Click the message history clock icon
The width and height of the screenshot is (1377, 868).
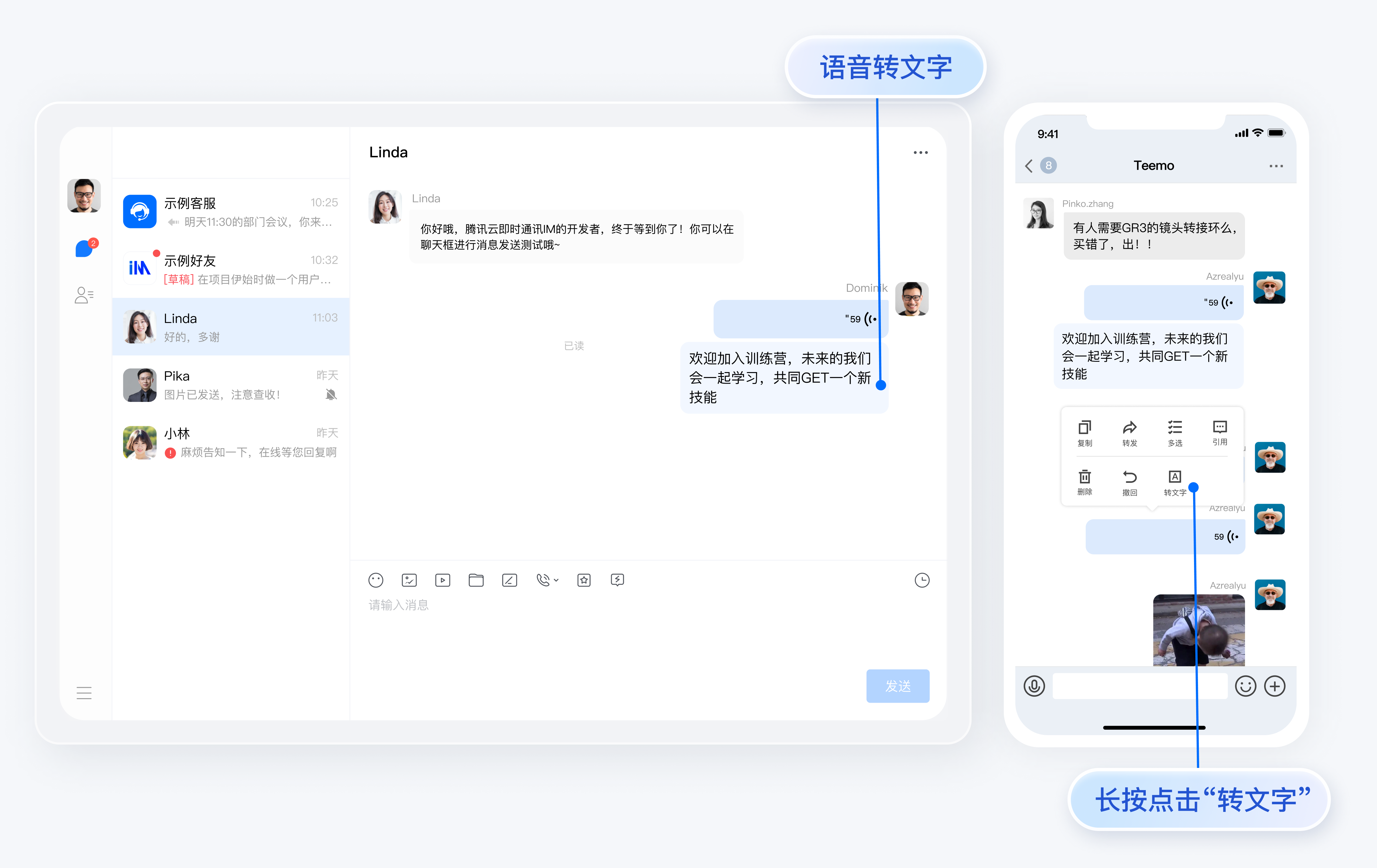(x=922, y=580)
